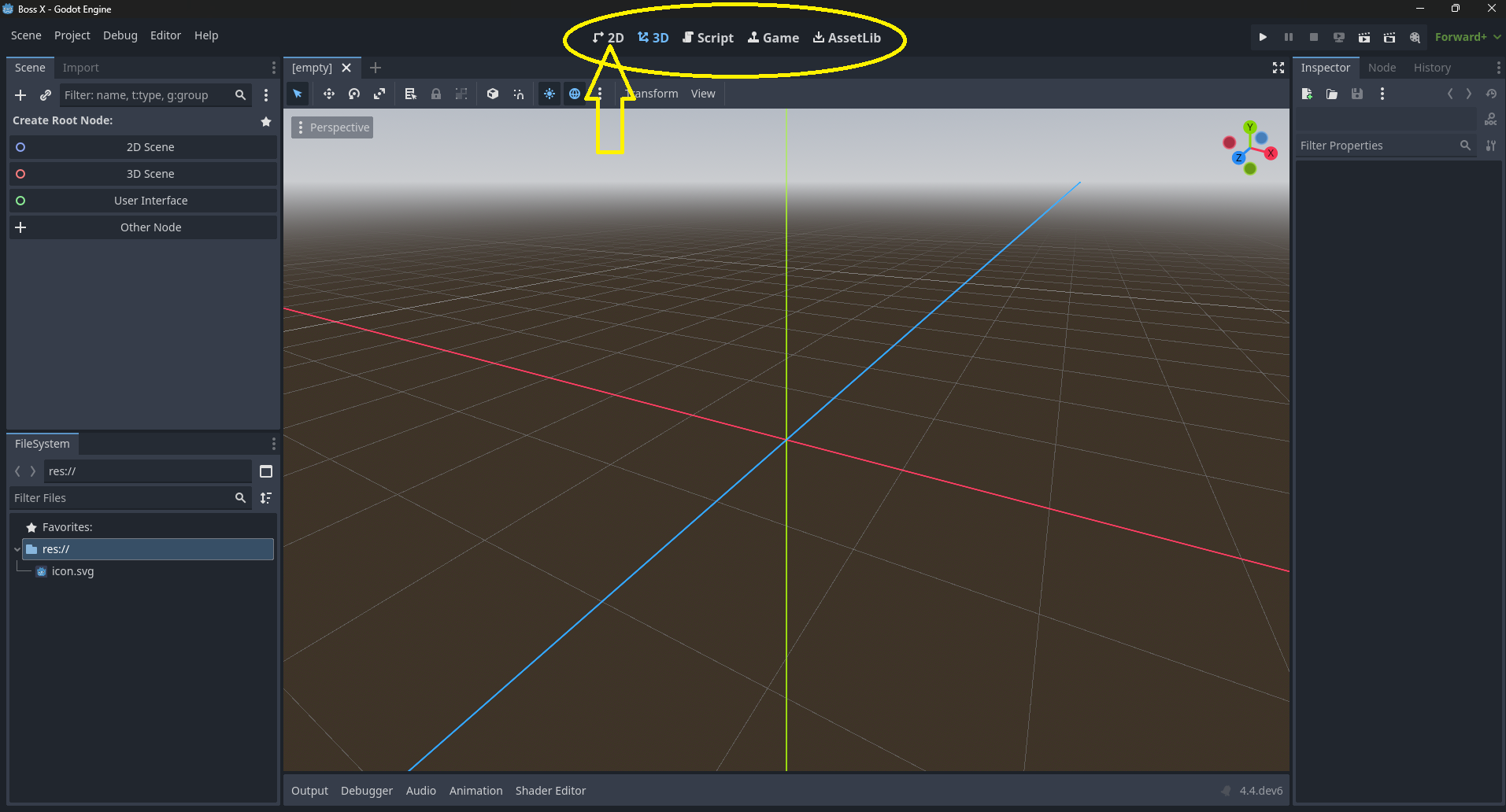
Task: Switch to the Import dock tab
Action: pos(81,68)
